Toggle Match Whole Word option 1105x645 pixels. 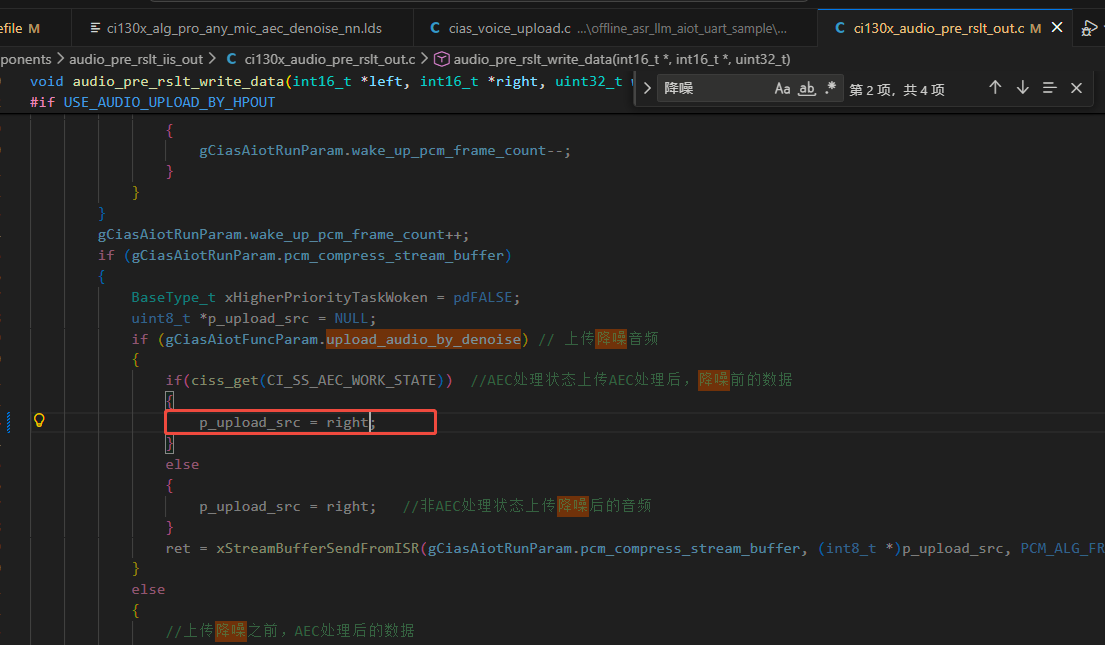(x=806, y=89)
